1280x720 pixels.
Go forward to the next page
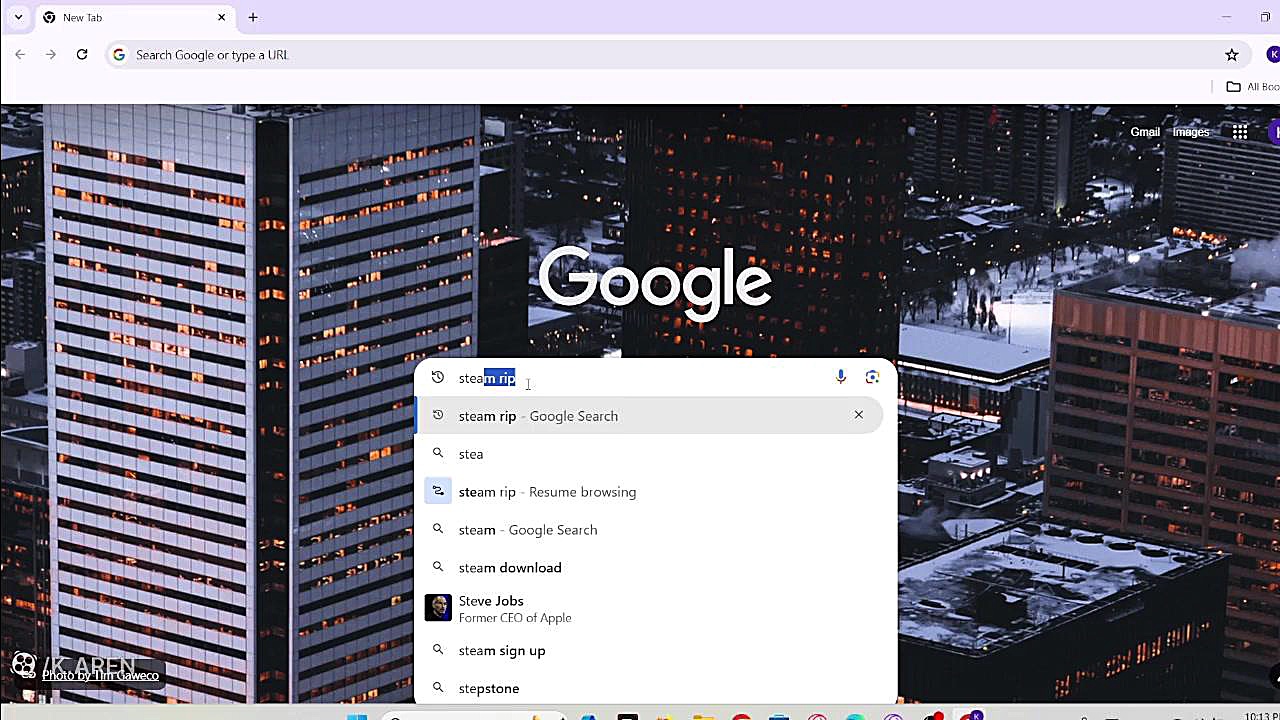(51, 55)
